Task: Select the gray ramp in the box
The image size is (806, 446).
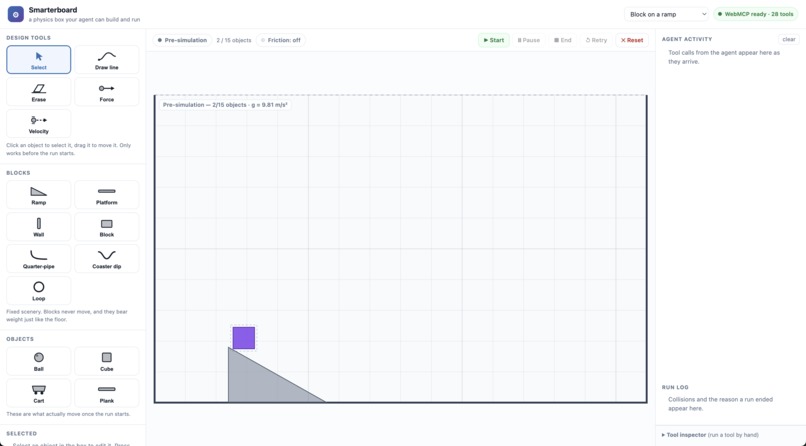Action: (x=262, y=383)
